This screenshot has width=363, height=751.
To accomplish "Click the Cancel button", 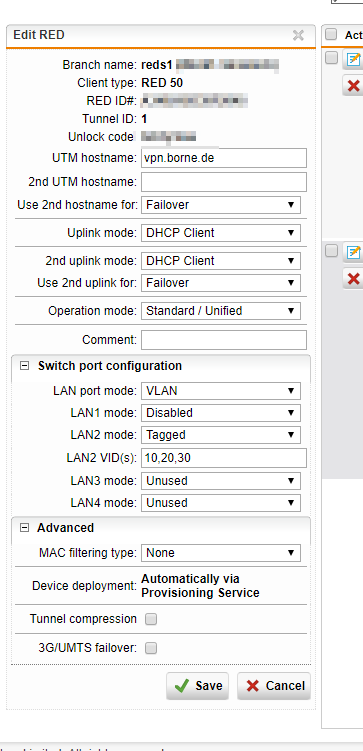I will (x=274, y=686).
